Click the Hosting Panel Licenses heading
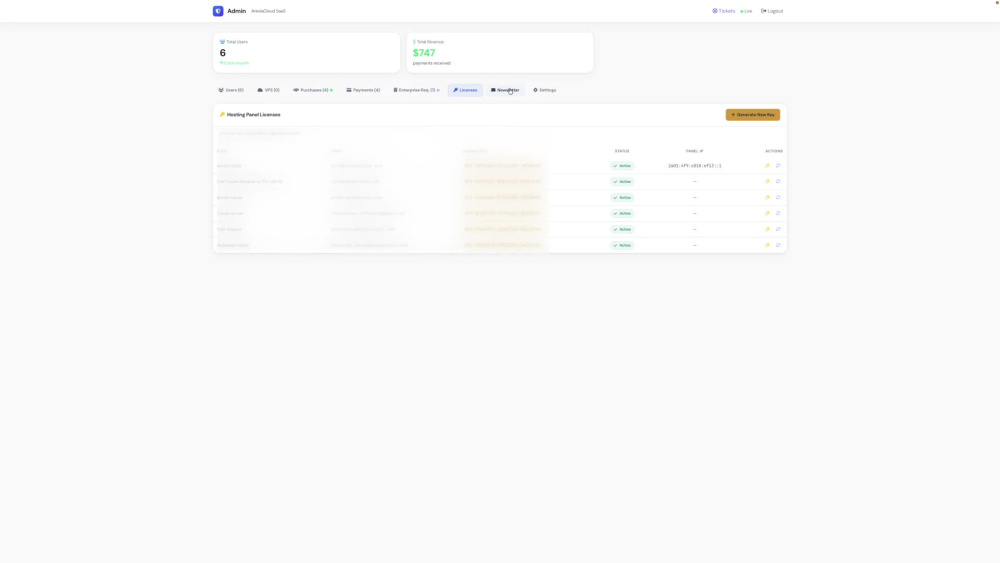The width and height of the screenshot is (1000, 563). pyautogui.click(x=253, y=115)
